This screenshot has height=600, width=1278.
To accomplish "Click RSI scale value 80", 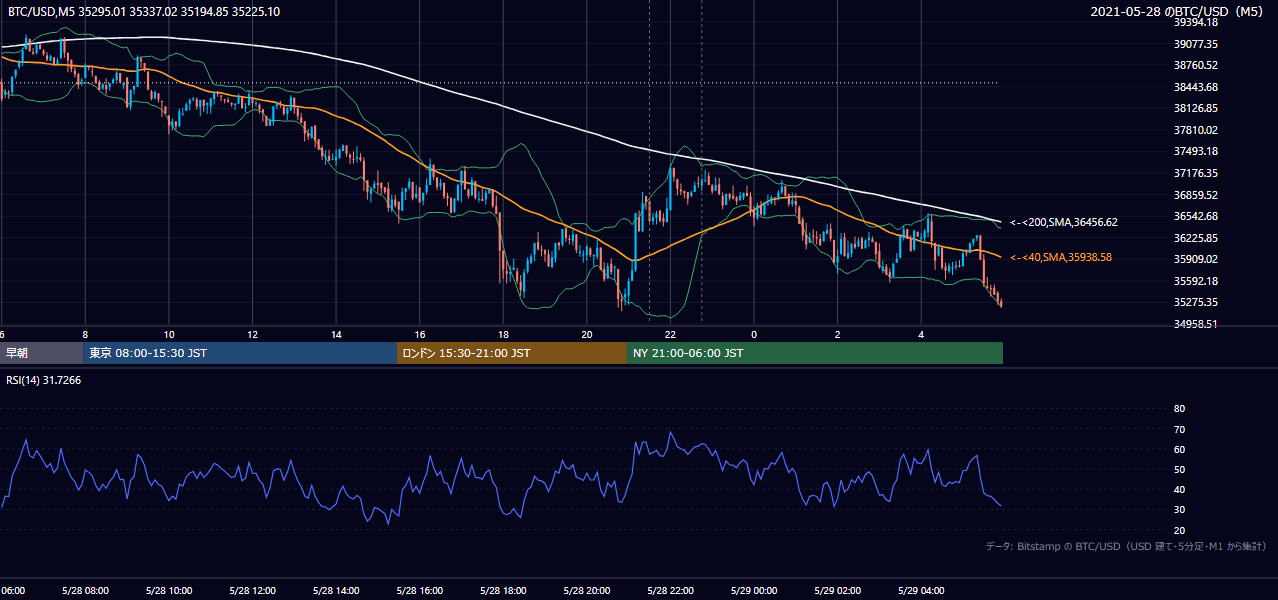I will click(1179, 409).
